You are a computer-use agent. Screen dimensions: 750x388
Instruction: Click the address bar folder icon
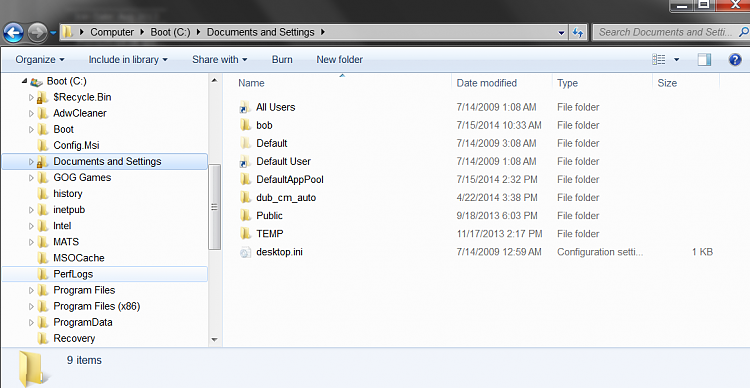tap(68, 32)
